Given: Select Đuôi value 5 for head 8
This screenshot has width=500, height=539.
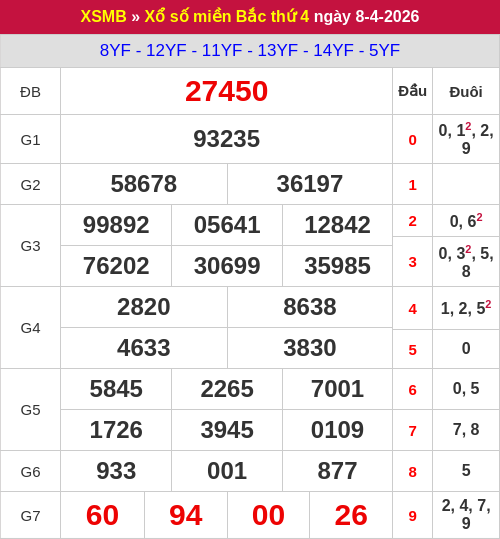Looking at the screenshot, I should tap(466, 470).
